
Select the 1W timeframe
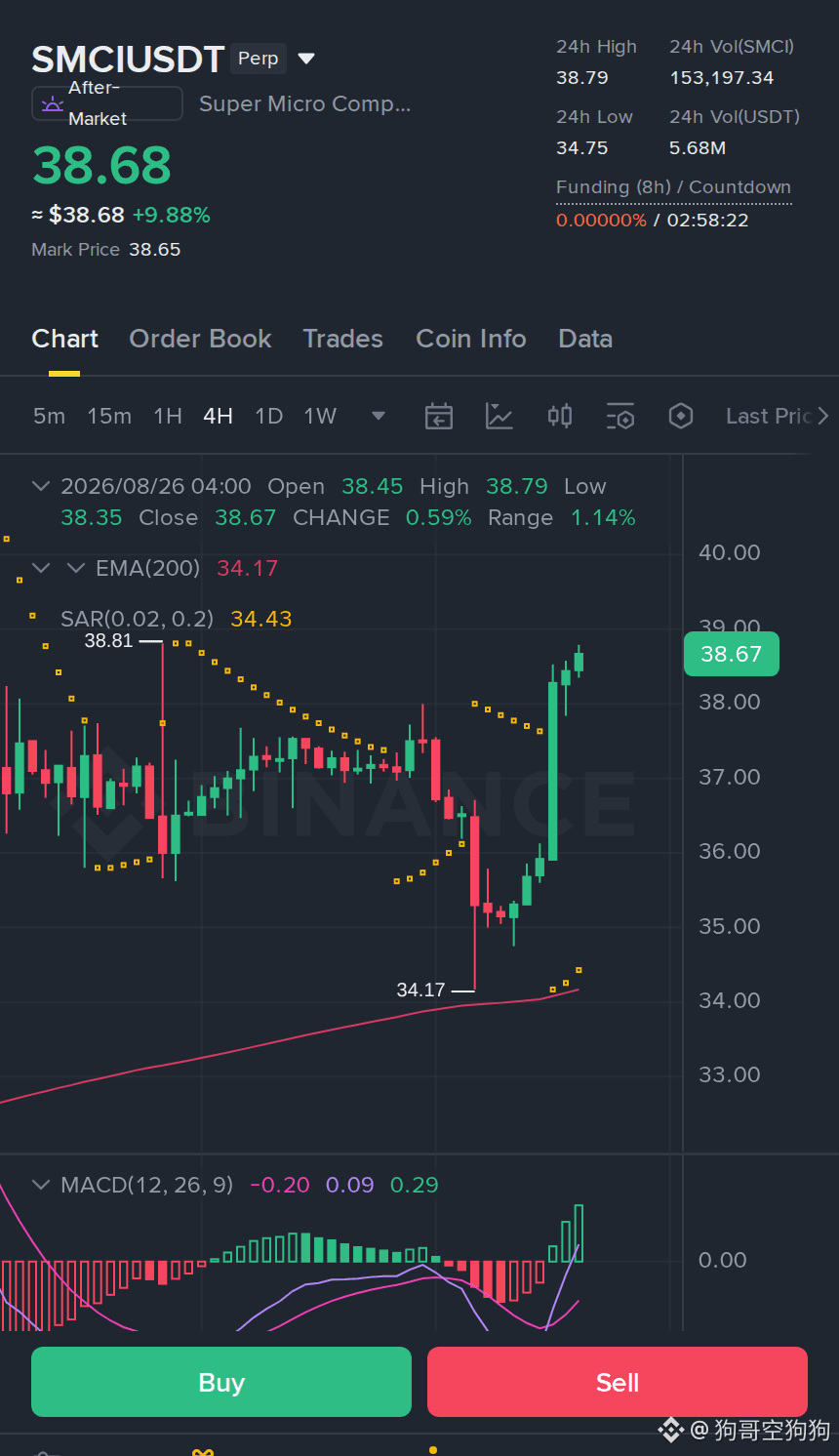[x=320, y=417]
